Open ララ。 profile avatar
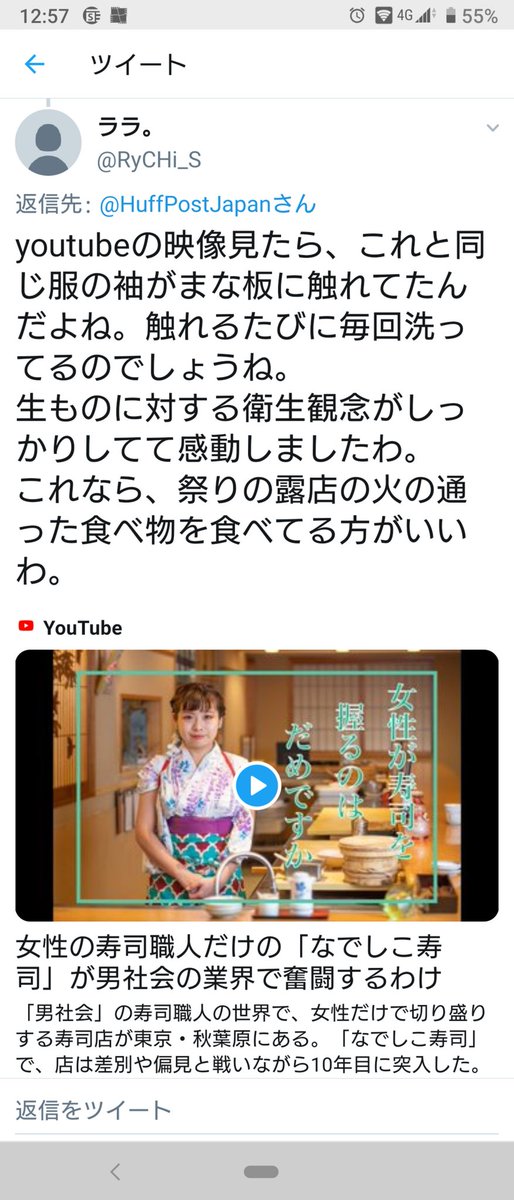 pos(48,143)
